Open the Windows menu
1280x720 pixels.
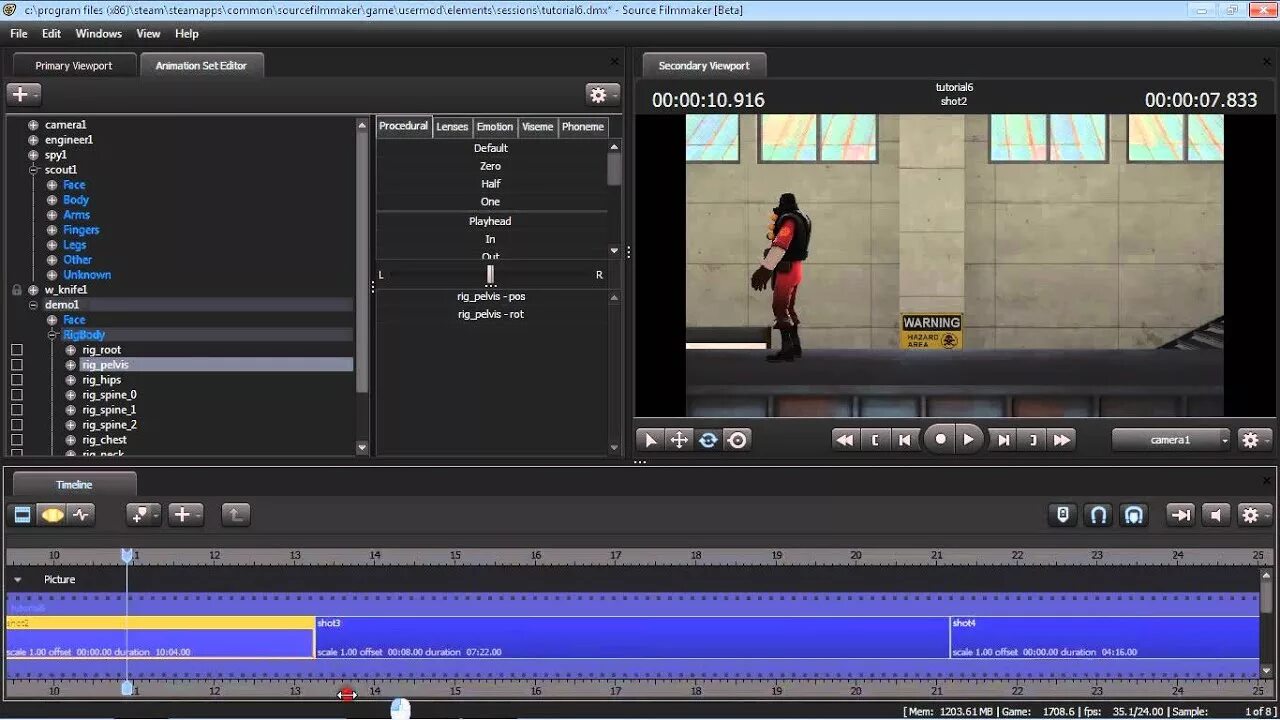[x=98, y=33]
